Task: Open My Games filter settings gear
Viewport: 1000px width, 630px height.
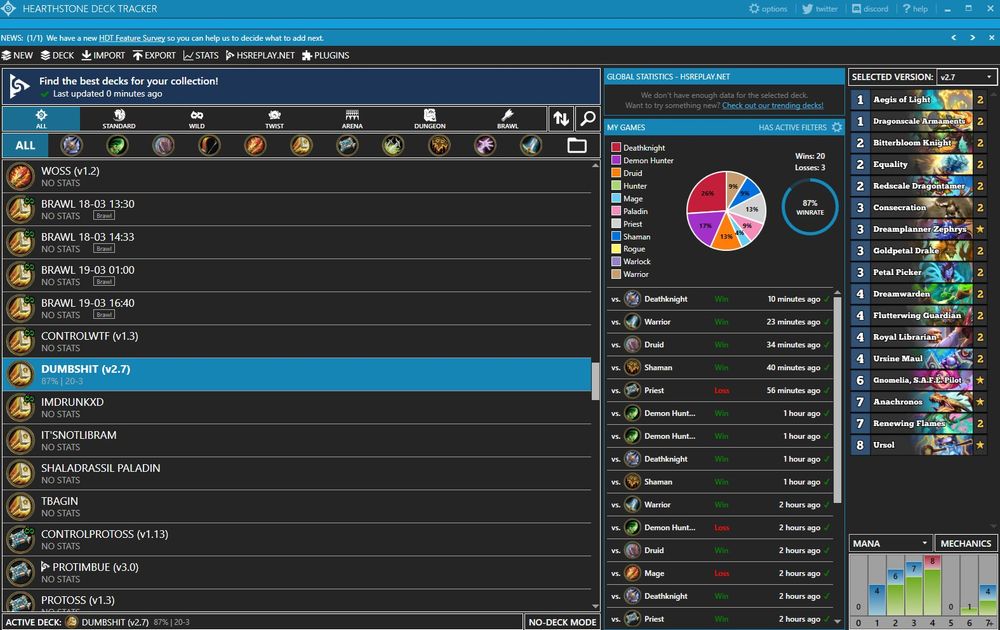Action: (837, 128)
